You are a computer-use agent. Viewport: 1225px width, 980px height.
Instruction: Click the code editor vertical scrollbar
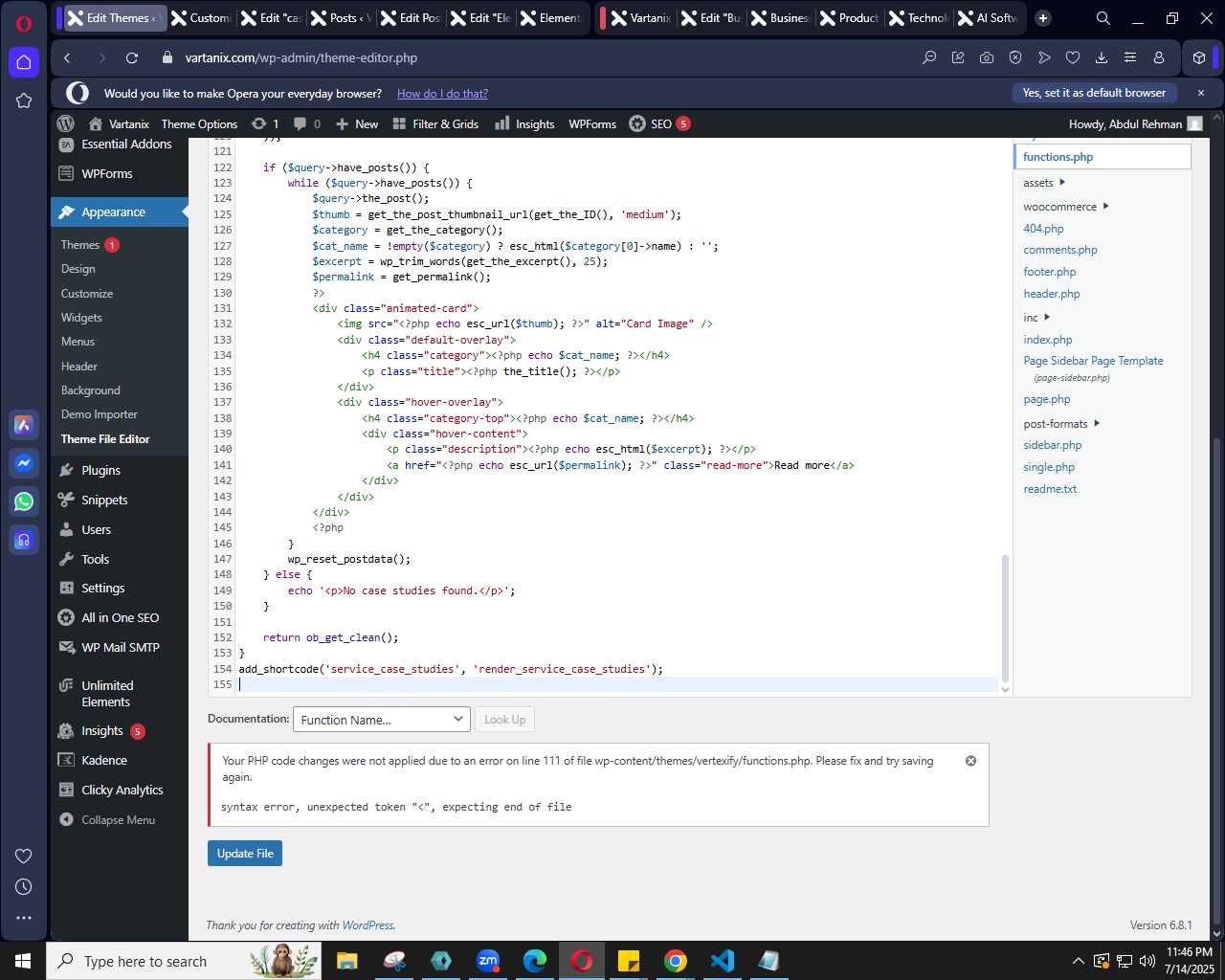pyautogui.click(x=1005, y=617)
